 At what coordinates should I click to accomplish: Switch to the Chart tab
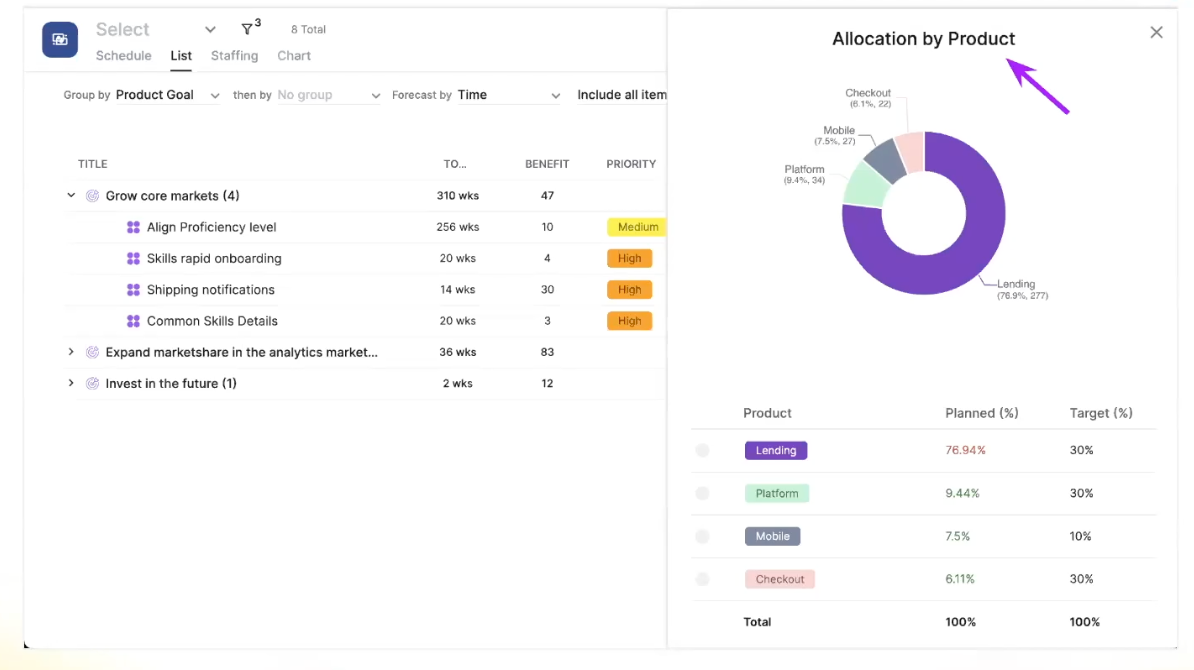pos(294,56)
